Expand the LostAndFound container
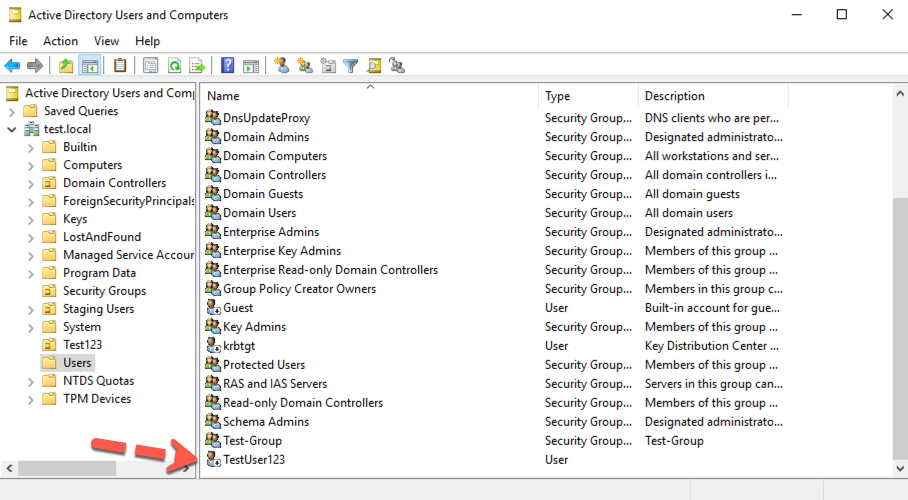The width and height of the screenshot is (908, 500). coord(31,237)
